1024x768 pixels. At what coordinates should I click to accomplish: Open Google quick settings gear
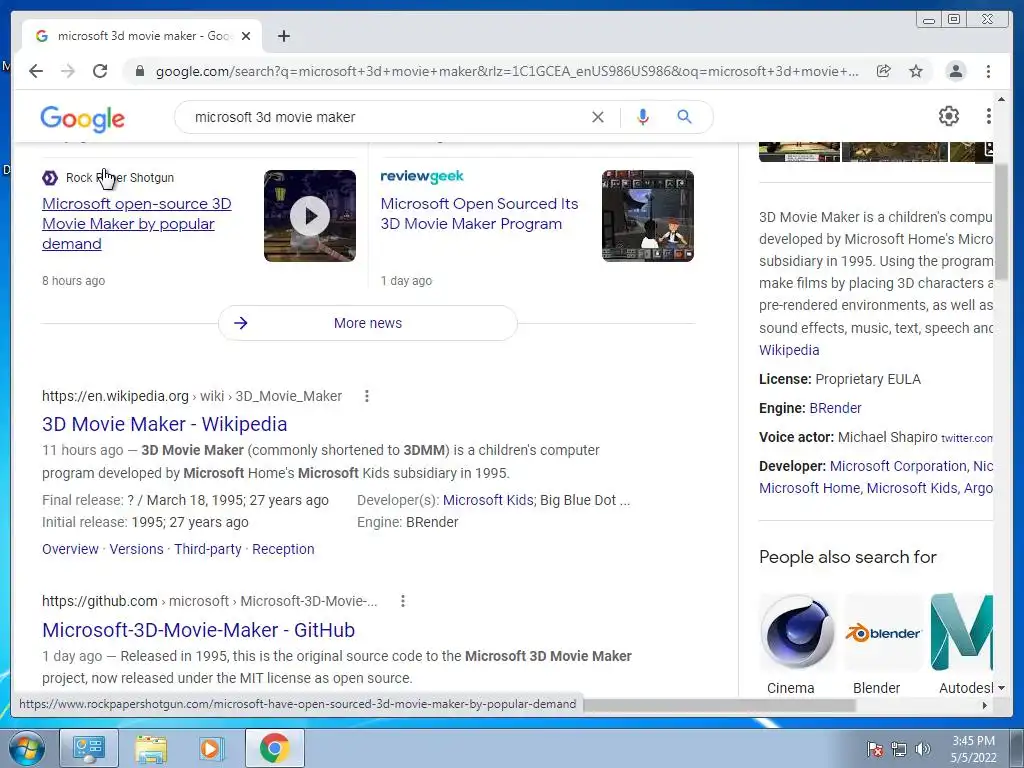[949, 116]
